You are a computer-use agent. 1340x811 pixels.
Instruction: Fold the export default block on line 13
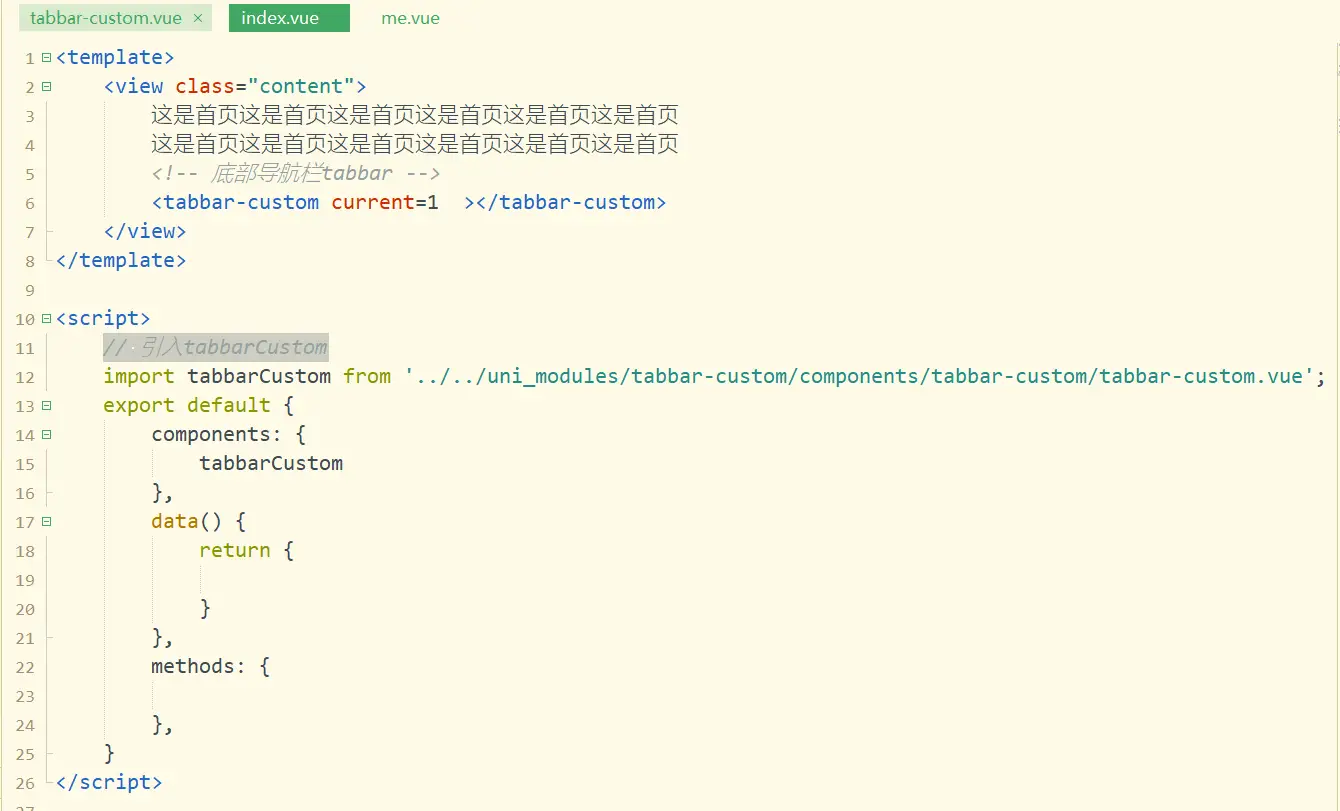[46, 406]
